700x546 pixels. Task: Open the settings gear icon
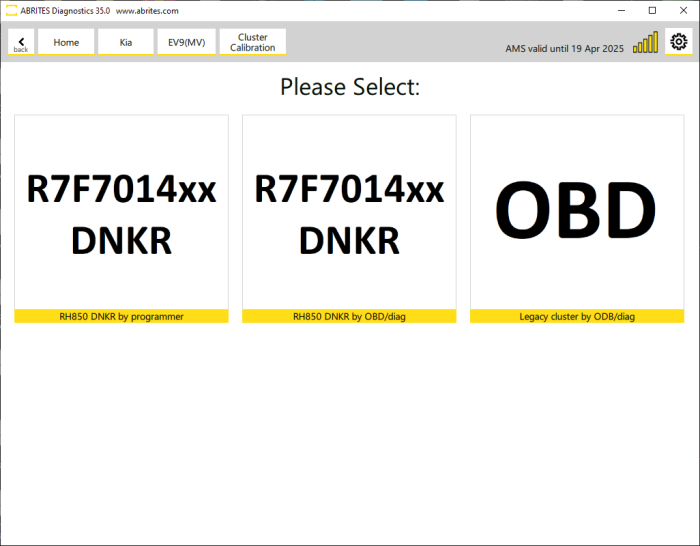point(679,42)
